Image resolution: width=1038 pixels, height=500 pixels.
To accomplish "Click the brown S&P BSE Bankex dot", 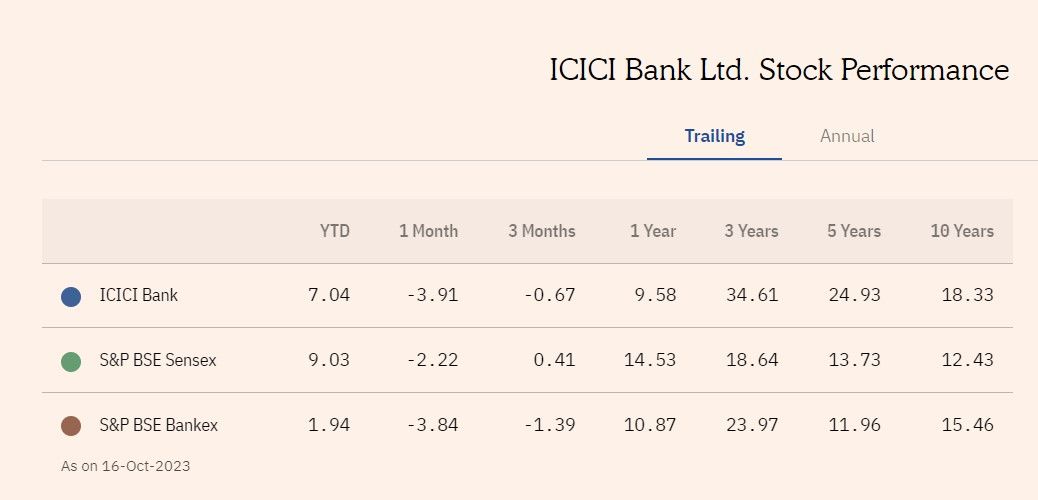I will click(x=71, y=426).
